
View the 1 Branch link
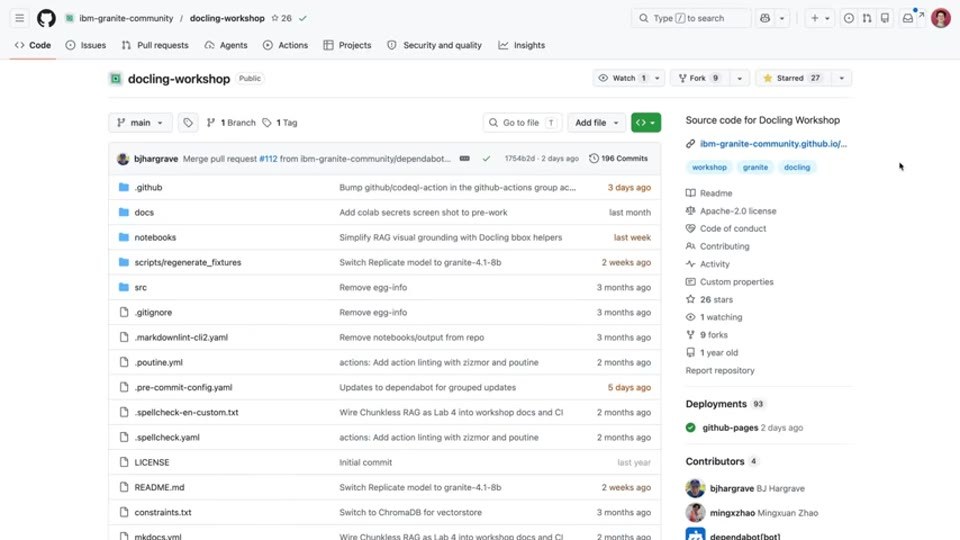point(231,122)
